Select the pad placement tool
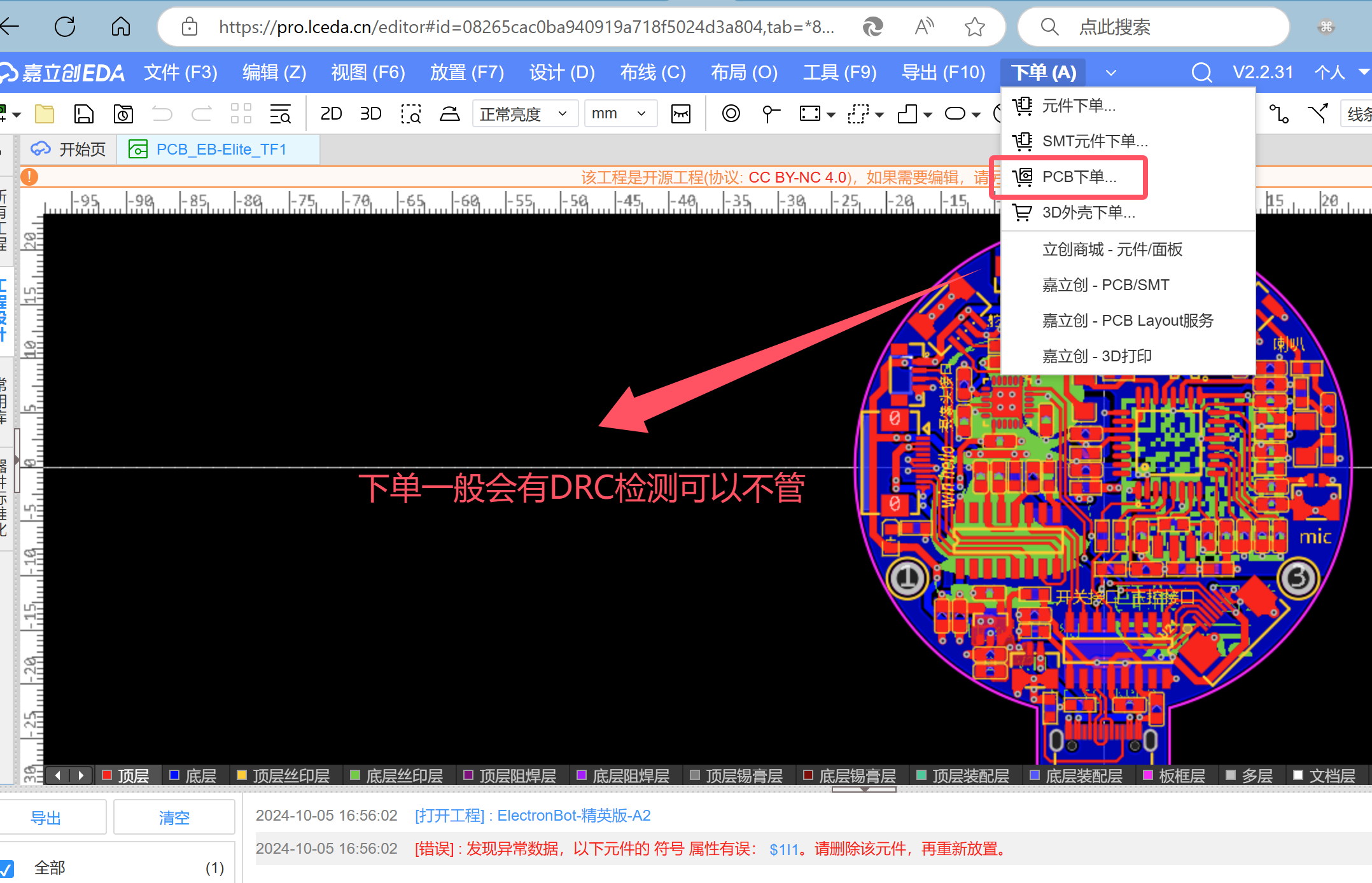The width and height of the screenshot is (1372, 883). (771, 114)
